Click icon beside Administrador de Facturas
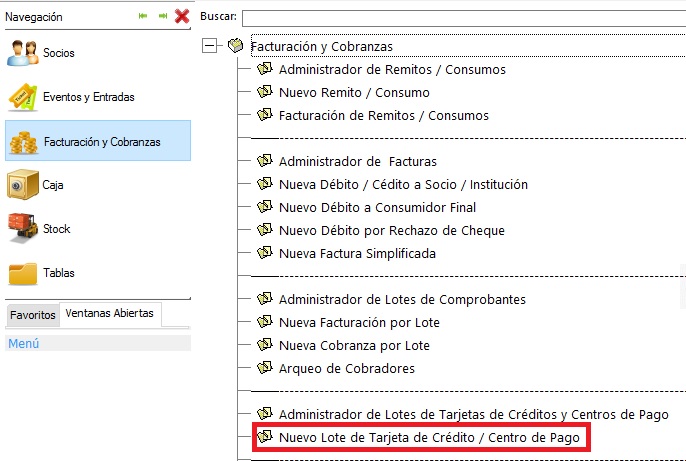 pyautogui.click(x=264, y=161)
